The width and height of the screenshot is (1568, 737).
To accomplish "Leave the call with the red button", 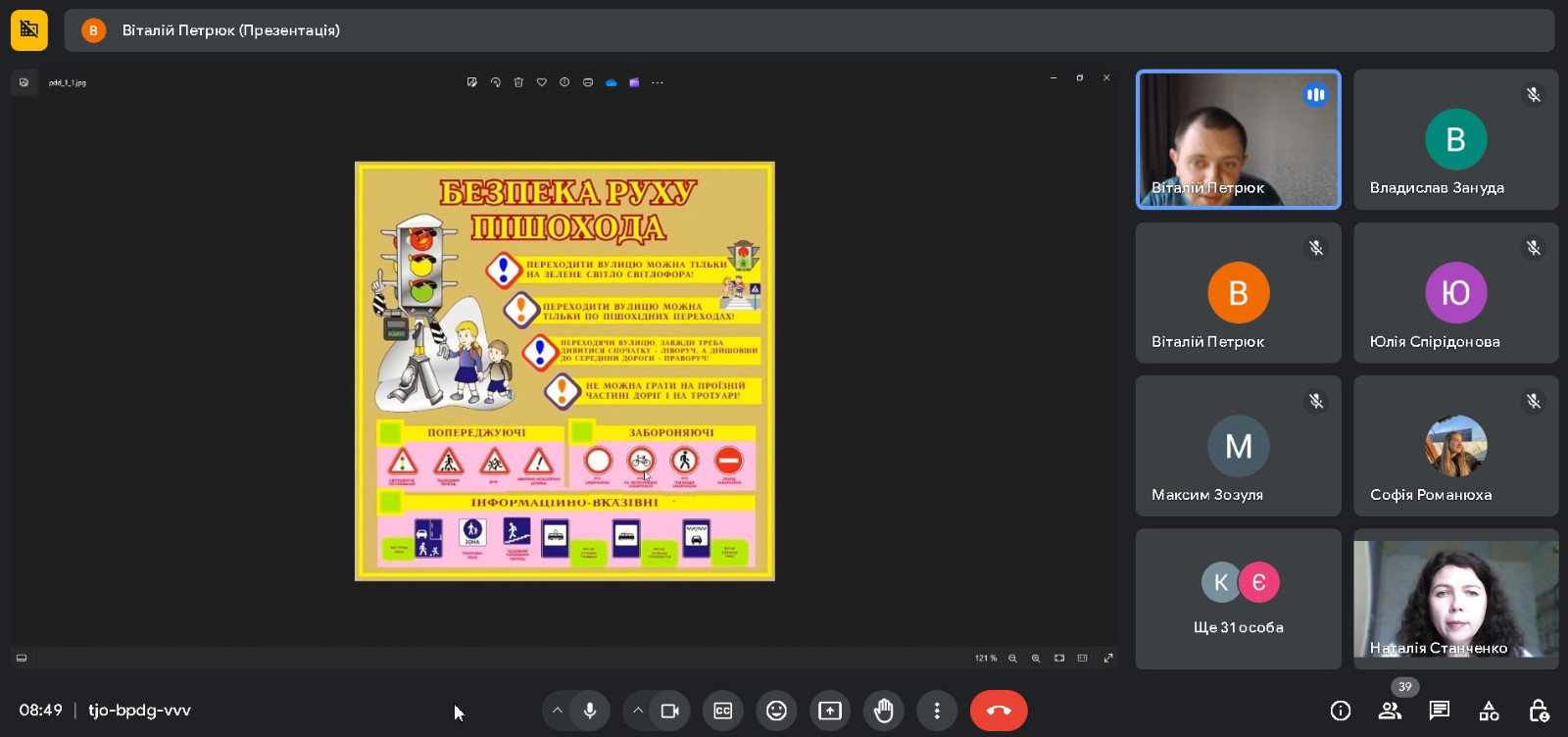I will pyautogui.click(x=999, y=711).
